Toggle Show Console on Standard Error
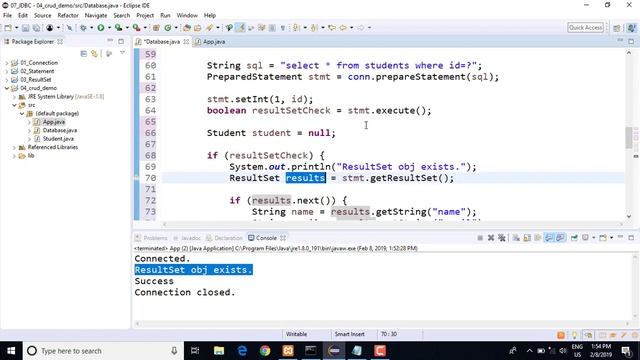640x360 pixels. click(x=560, y=238)
